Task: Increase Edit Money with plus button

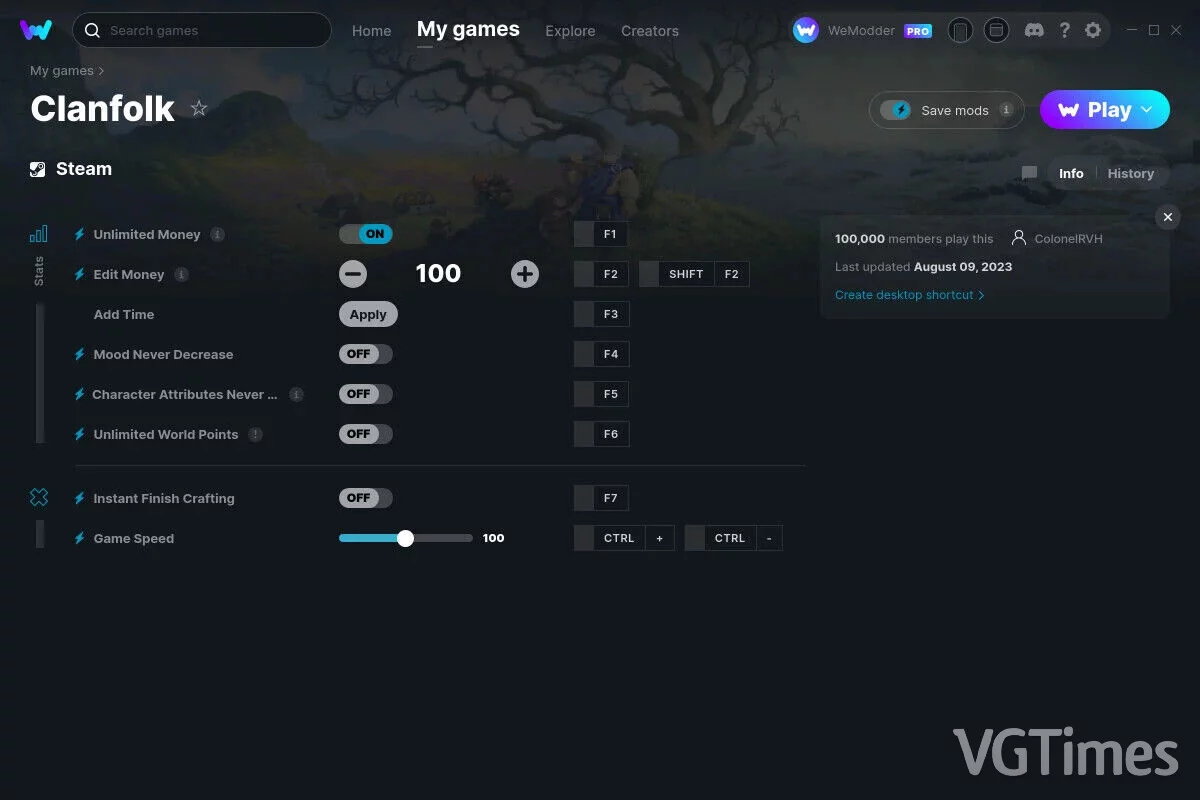Action: pos(525,274)
